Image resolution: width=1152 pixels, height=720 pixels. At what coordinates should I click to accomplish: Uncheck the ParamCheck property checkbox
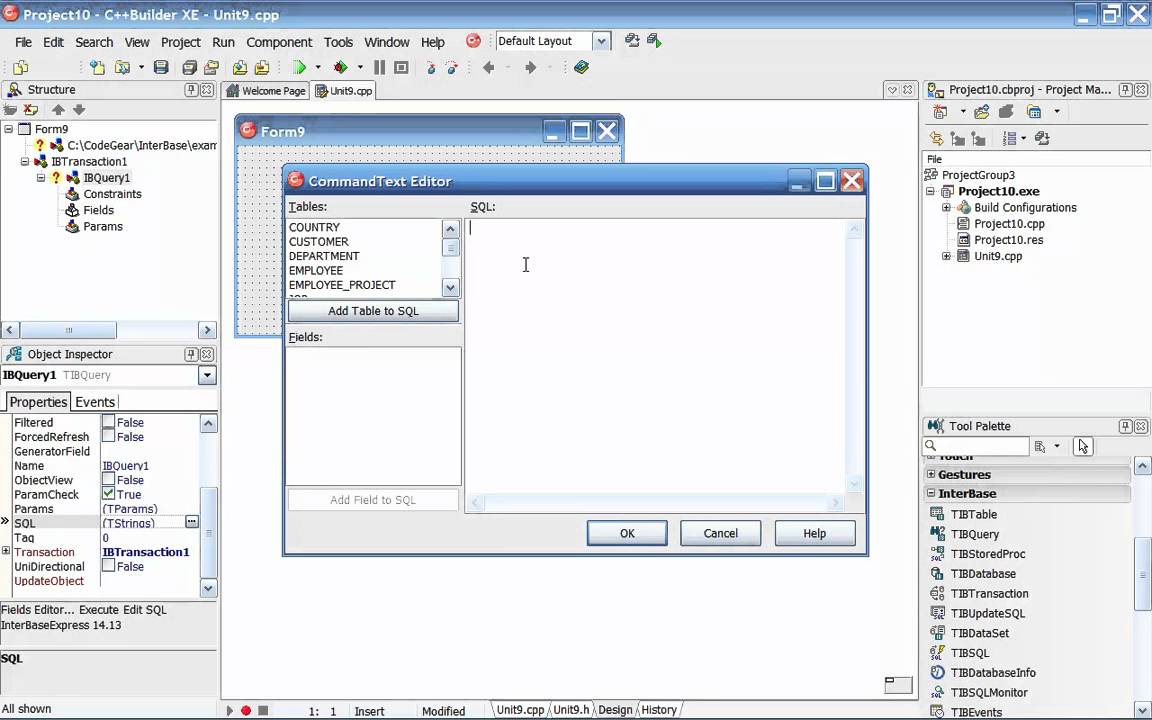coord(108,494)
